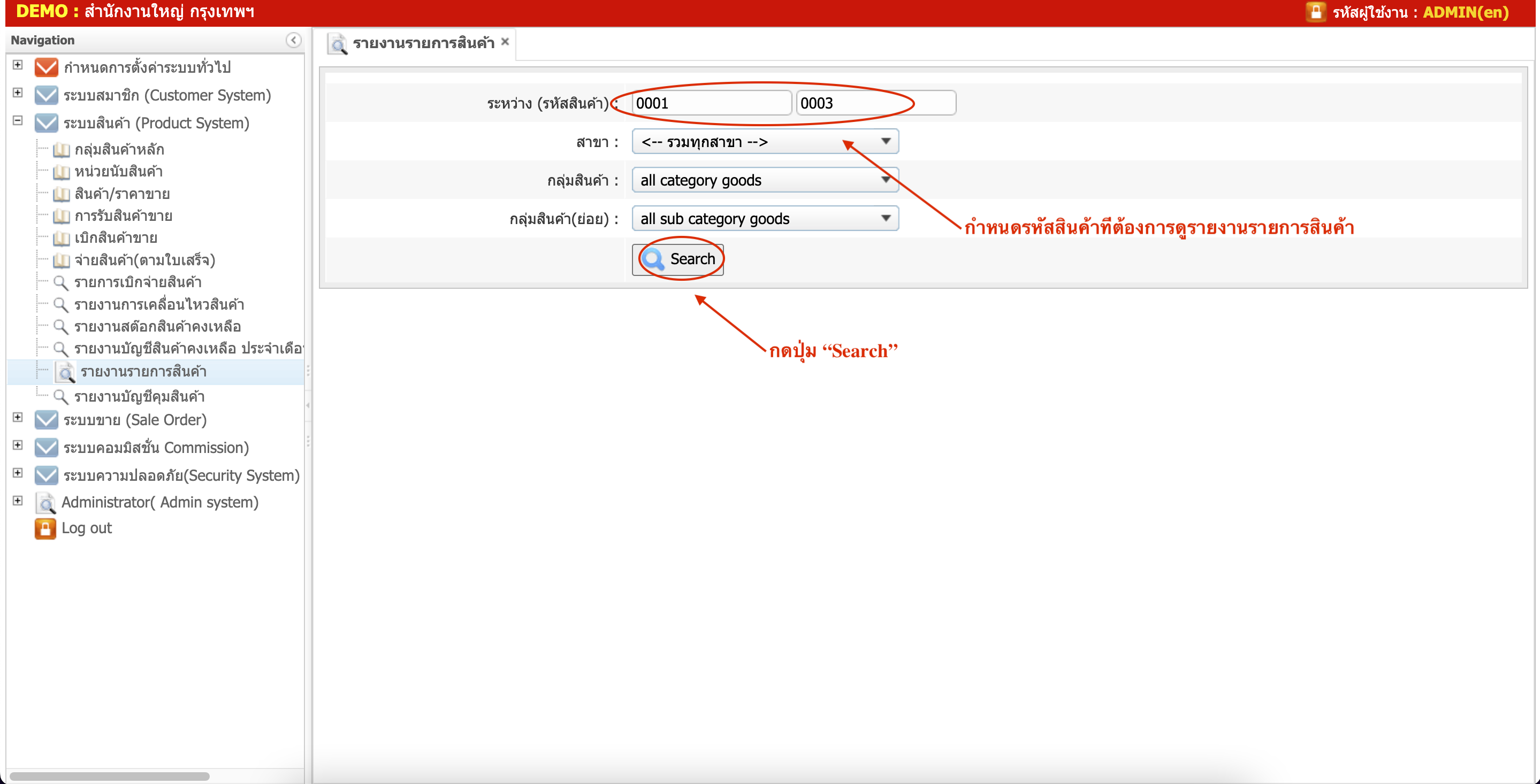Screen dimensions: 1540x784
Task: Click the red general settings envelope icon
Action: pyautogui.click(x=46, y=67)
